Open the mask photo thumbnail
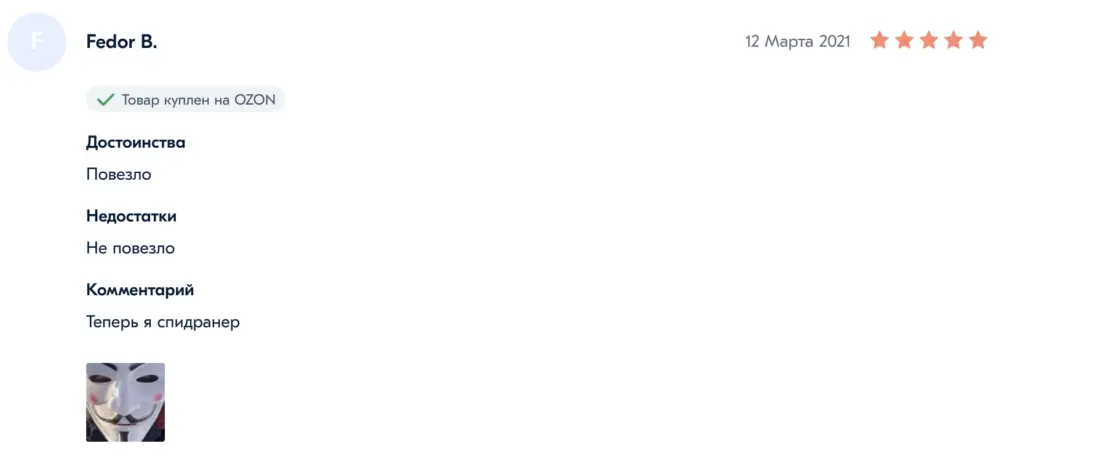 [126, 402]
